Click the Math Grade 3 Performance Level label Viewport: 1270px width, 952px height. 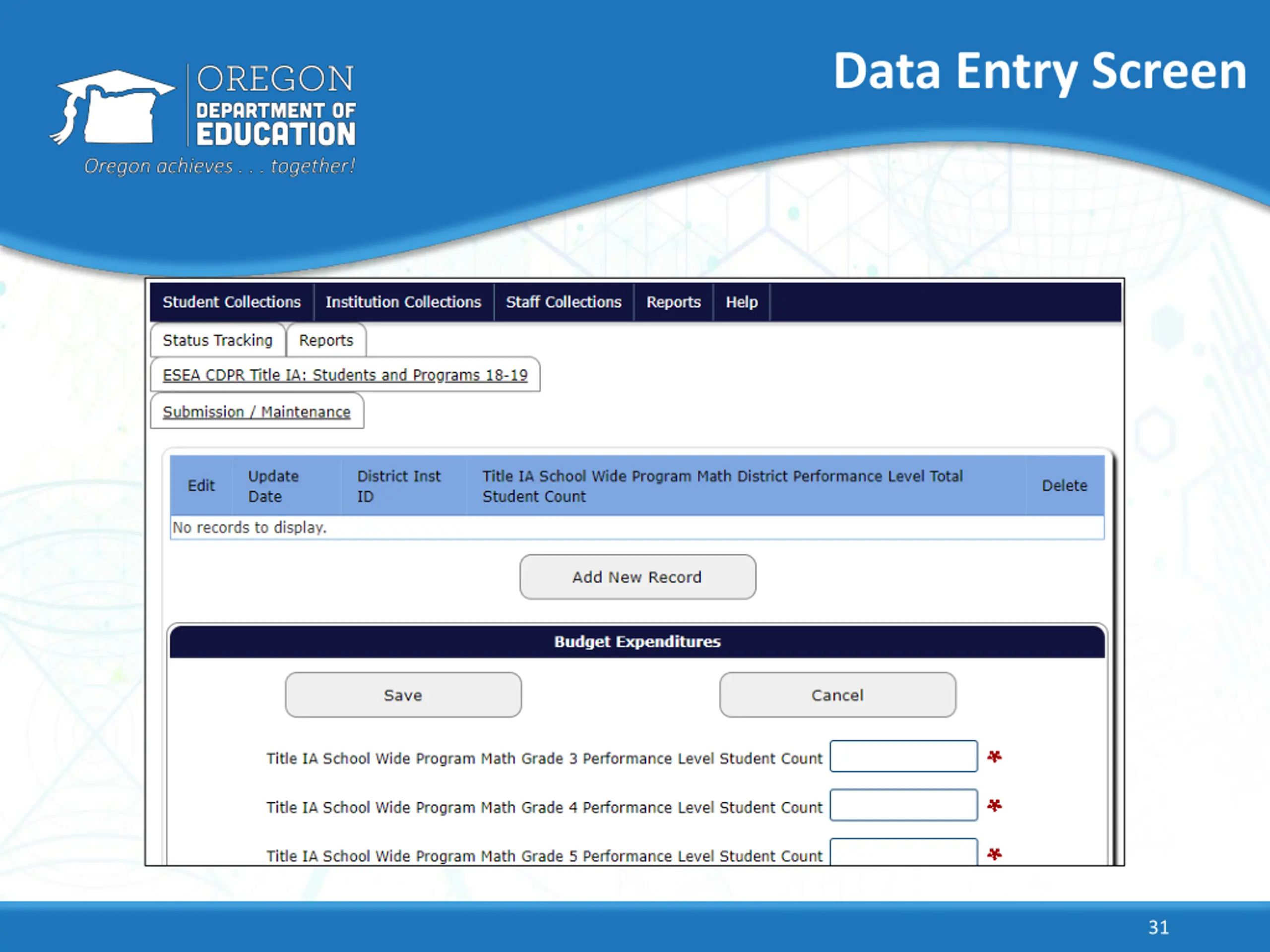pyautogui.click(x=544, y=759)
